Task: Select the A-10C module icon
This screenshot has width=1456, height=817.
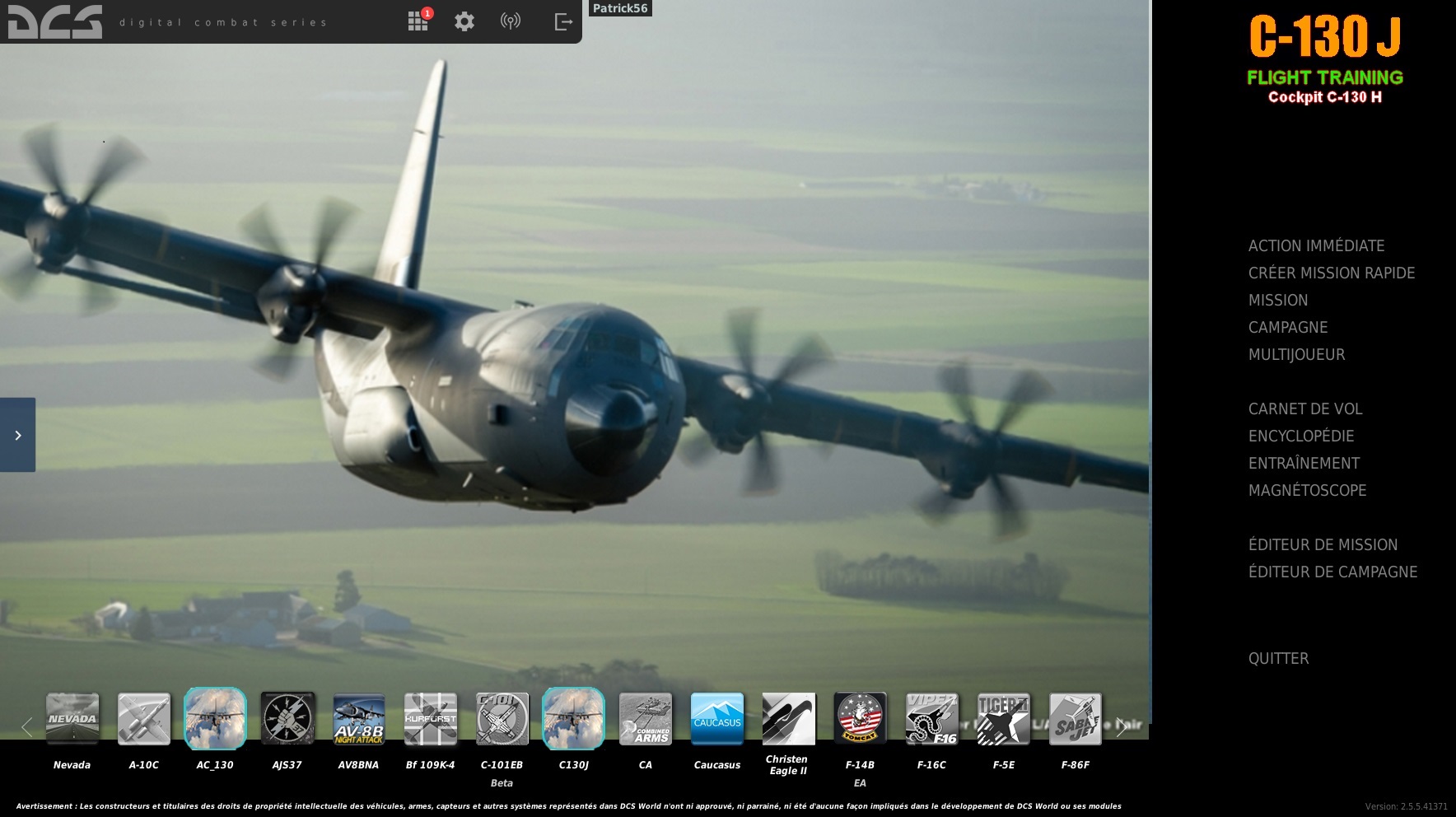Action: point(144,719)
